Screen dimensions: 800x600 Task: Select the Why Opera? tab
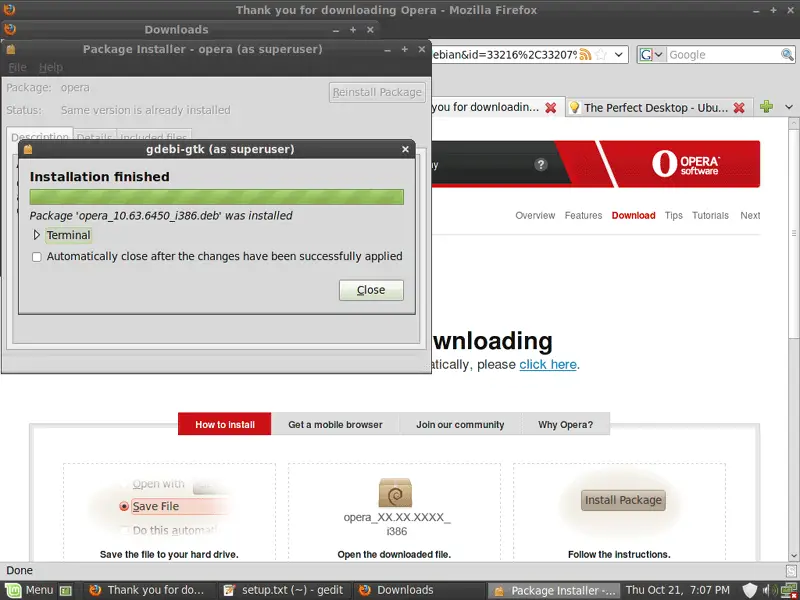click(x=565, y=424)
